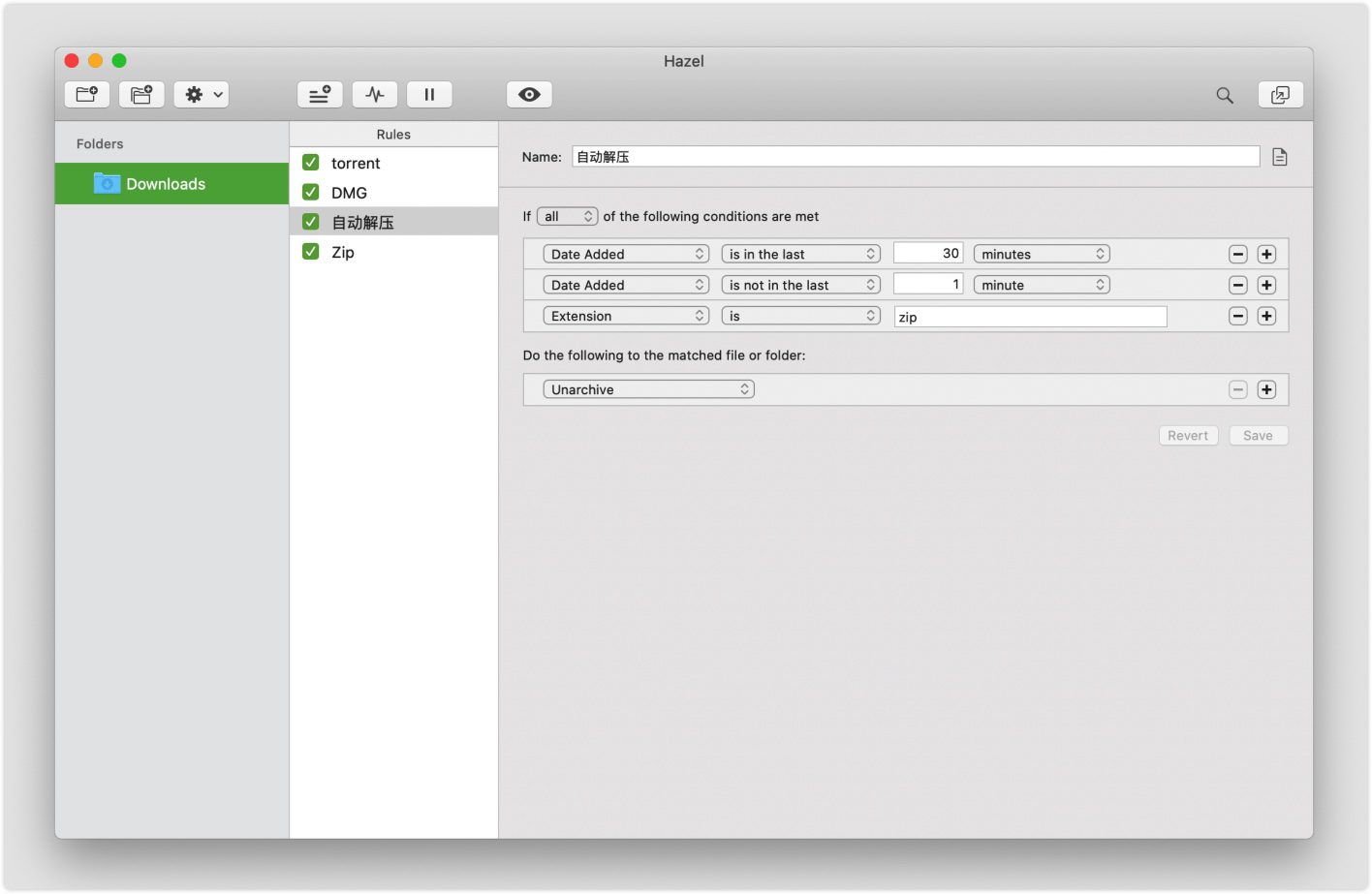1372x894 pixels.
Task: Click the Folders sidebar header
Action: (x=100, y=144)
